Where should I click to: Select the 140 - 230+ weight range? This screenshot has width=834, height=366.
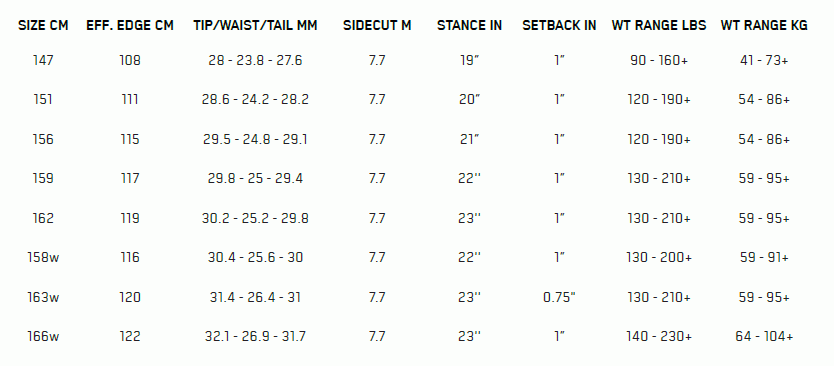(x=659, y=336)
